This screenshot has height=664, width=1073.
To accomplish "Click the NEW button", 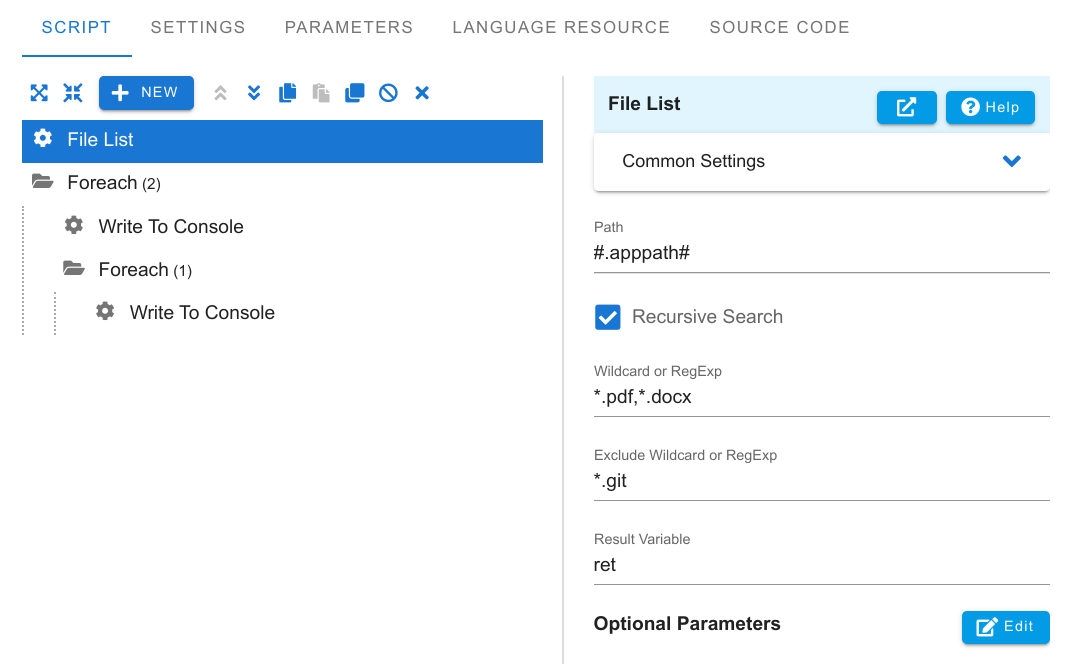I will coord(146,92).
